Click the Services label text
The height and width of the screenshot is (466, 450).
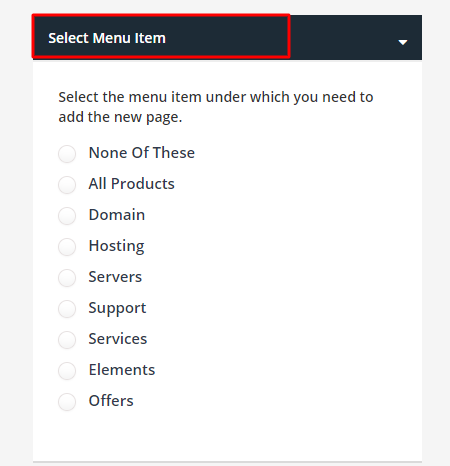point(118,339)
